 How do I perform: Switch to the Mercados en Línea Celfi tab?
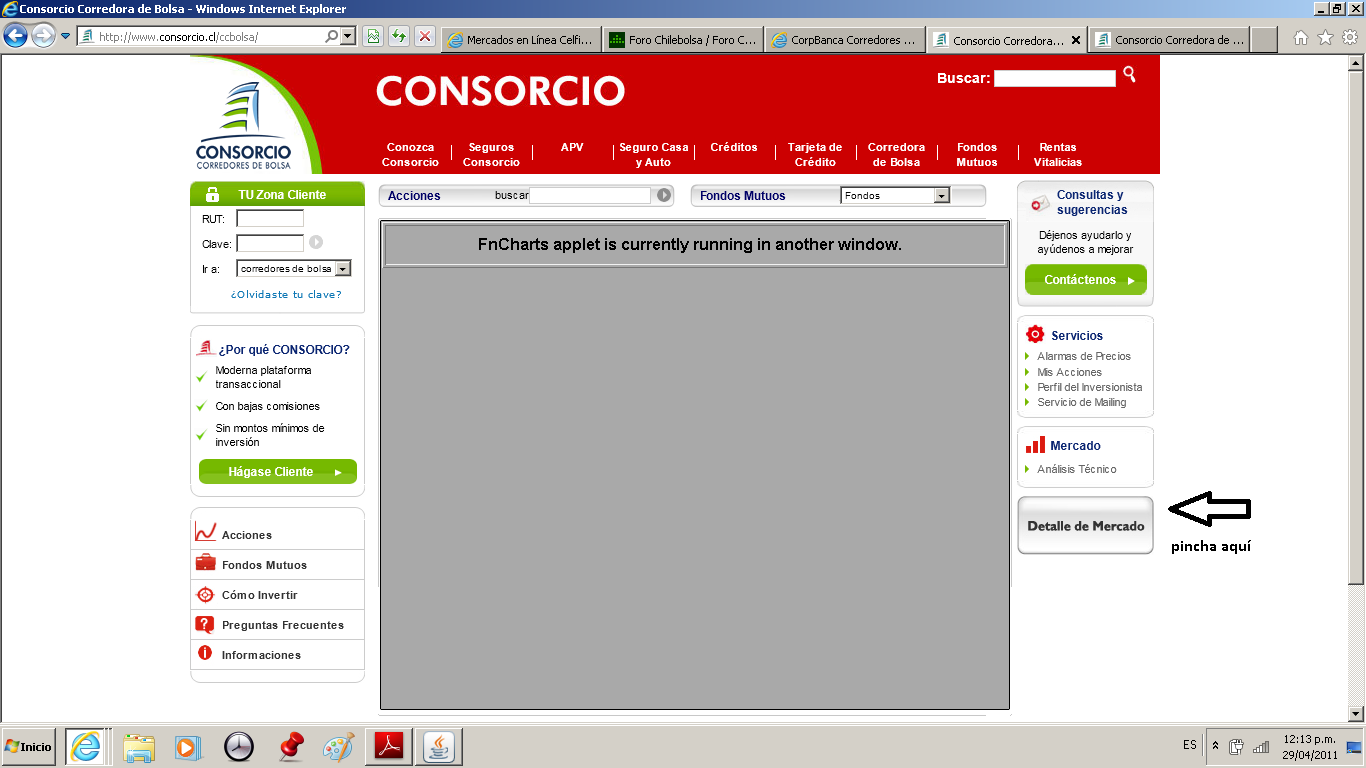click(x=521, y=40)
